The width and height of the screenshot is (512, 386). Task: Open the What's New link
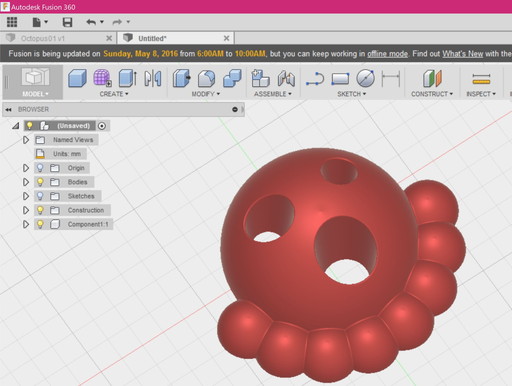(462, 54)
